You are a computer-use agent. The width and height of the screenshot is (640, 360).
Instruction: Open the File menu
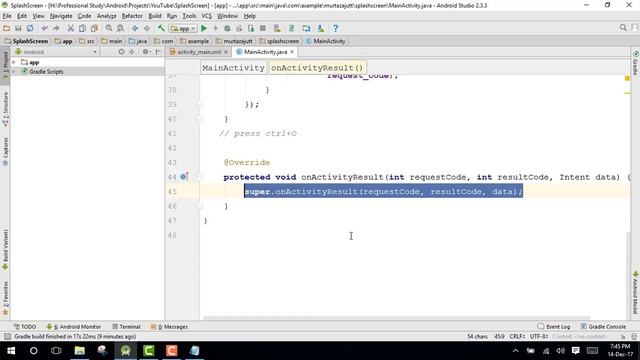7,16
